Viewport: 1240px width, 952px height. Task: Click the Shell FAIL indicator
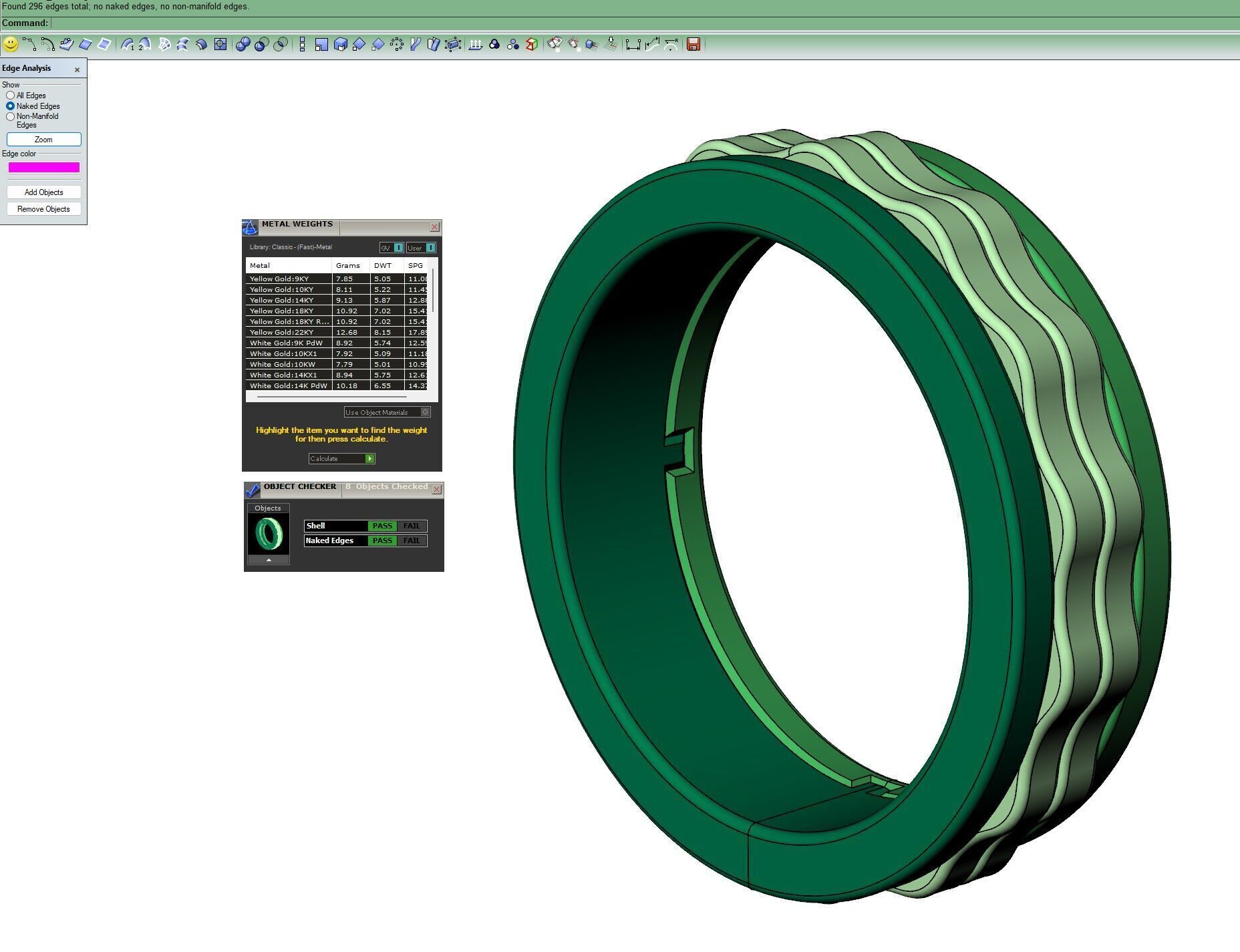(x=412, y=526)
